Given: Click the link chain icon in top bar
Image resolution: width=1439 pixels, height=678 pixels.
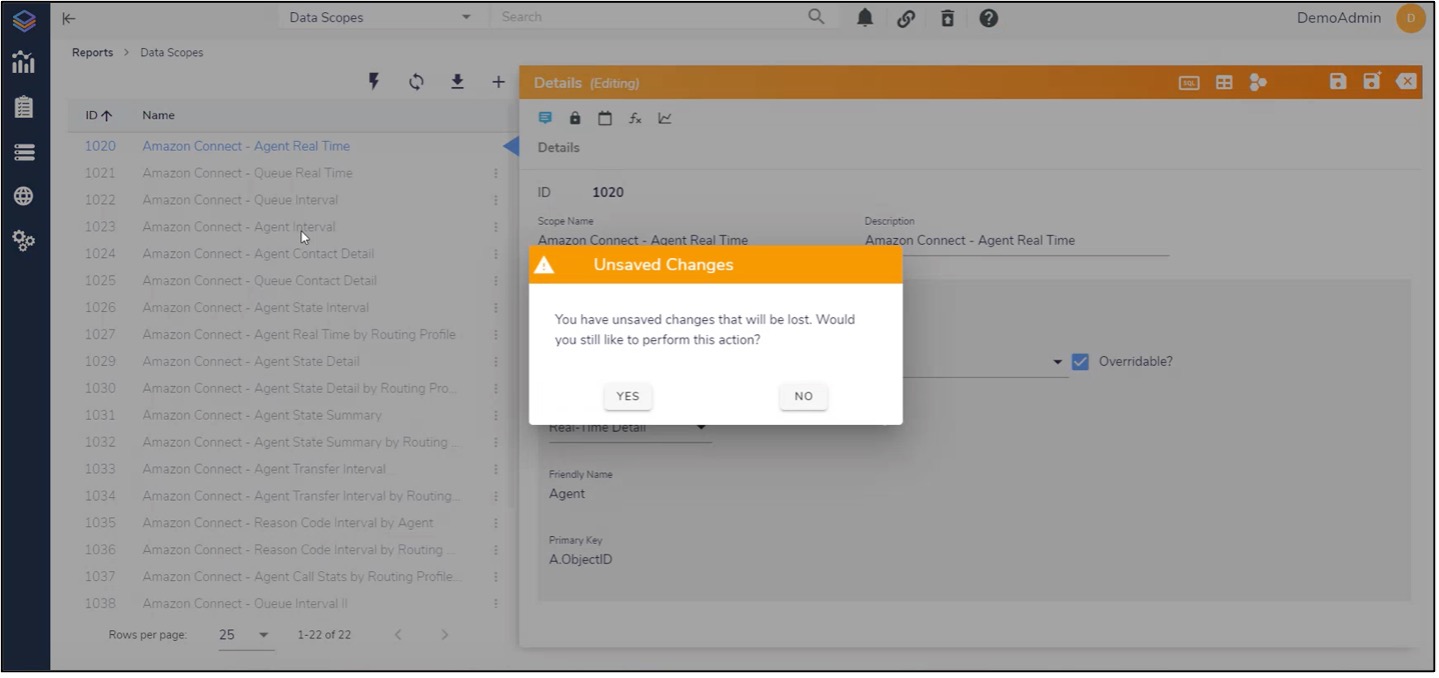Looking at the screenshot, I should [906, 18].
